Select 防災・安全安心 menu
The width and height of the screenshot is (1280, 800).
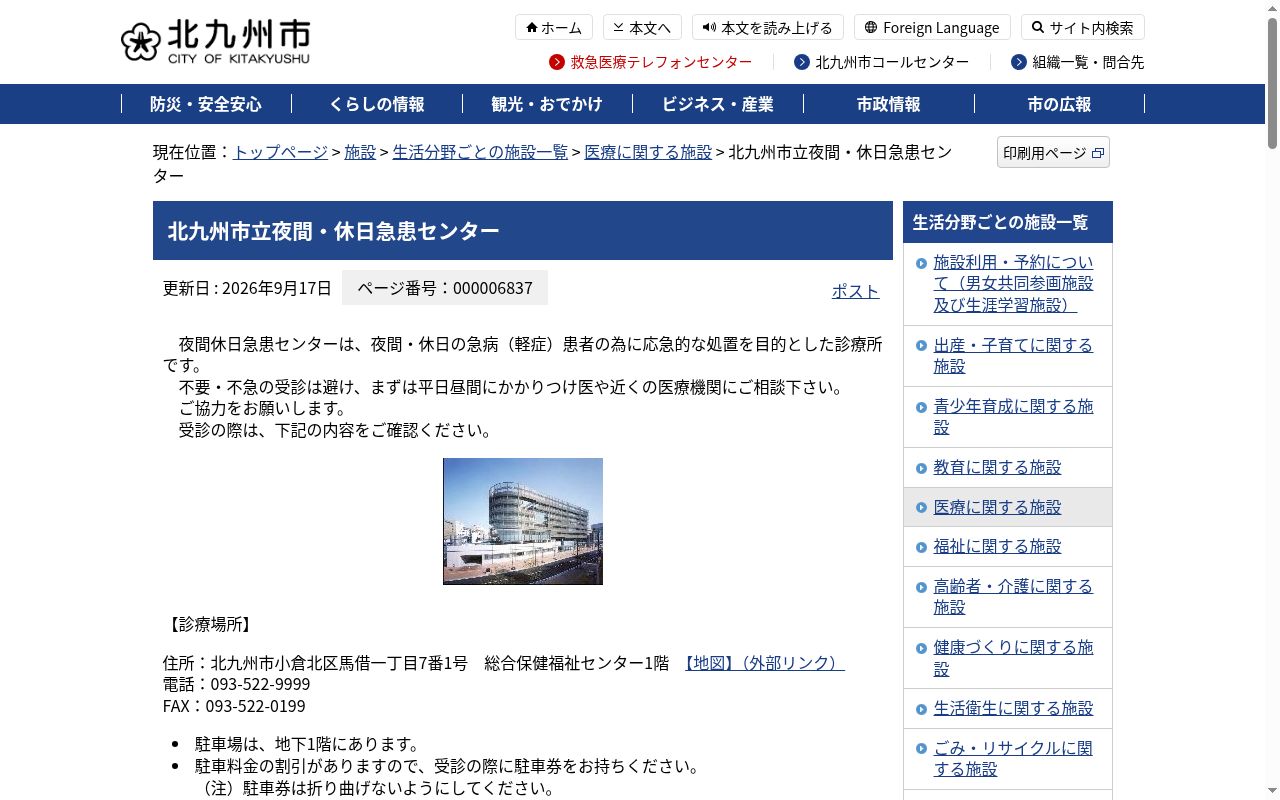(206, 104)
